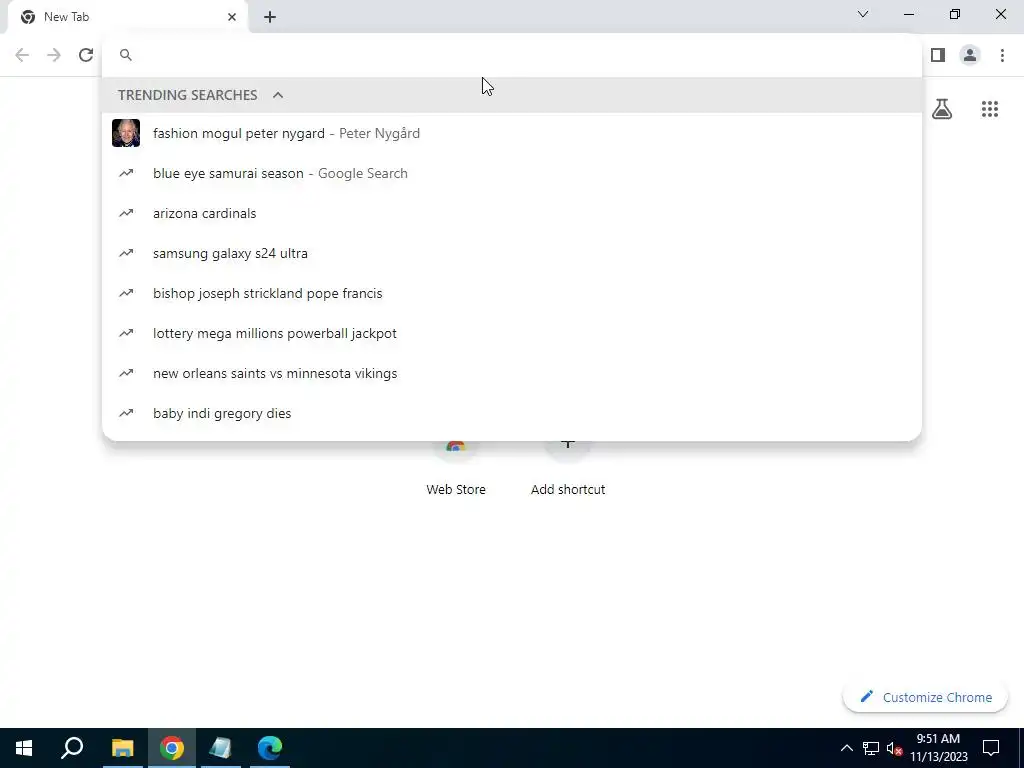Click Peter Nygård thumbnail photo
Image resolution: width=1024 pixels, height=768 pixels.
[126, 133]
